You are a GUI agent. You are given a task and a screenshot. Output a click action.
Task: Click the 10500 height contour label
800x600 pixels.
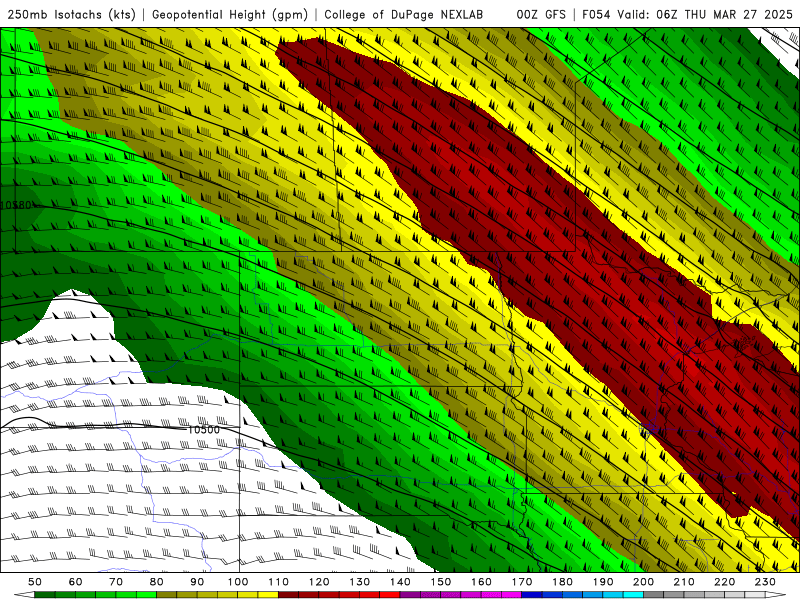(204, 430)
